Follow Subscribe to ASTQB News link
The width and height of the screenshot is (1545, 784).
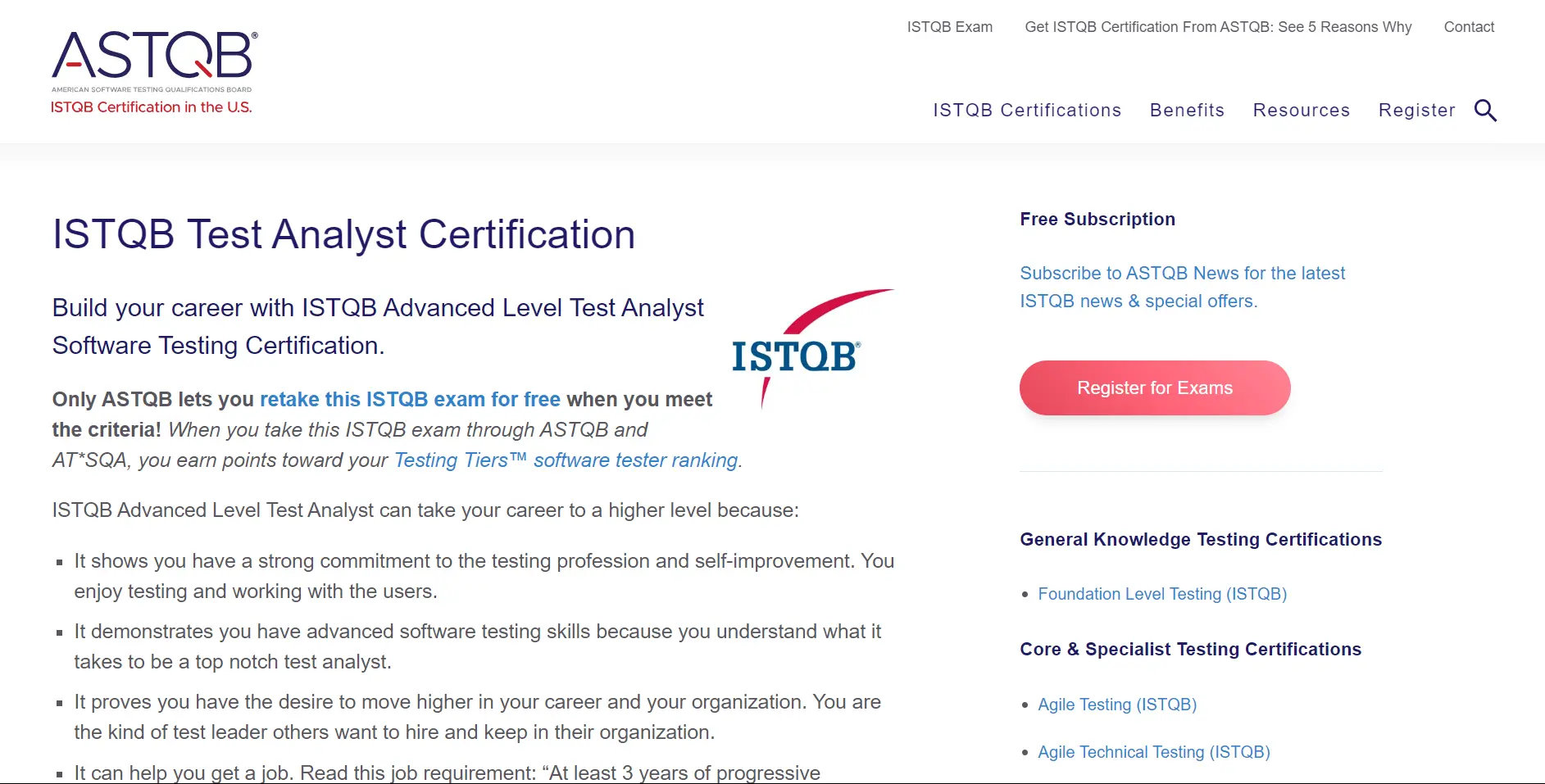point(1183,287)
